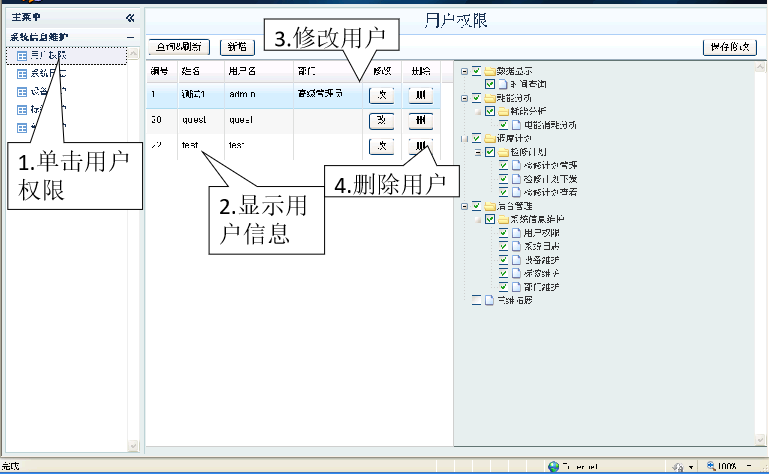Click the page icon of 检修计划查看 tree item
Image resolution: width=769 pixels, height=475 pixels.
pos(516,192)
